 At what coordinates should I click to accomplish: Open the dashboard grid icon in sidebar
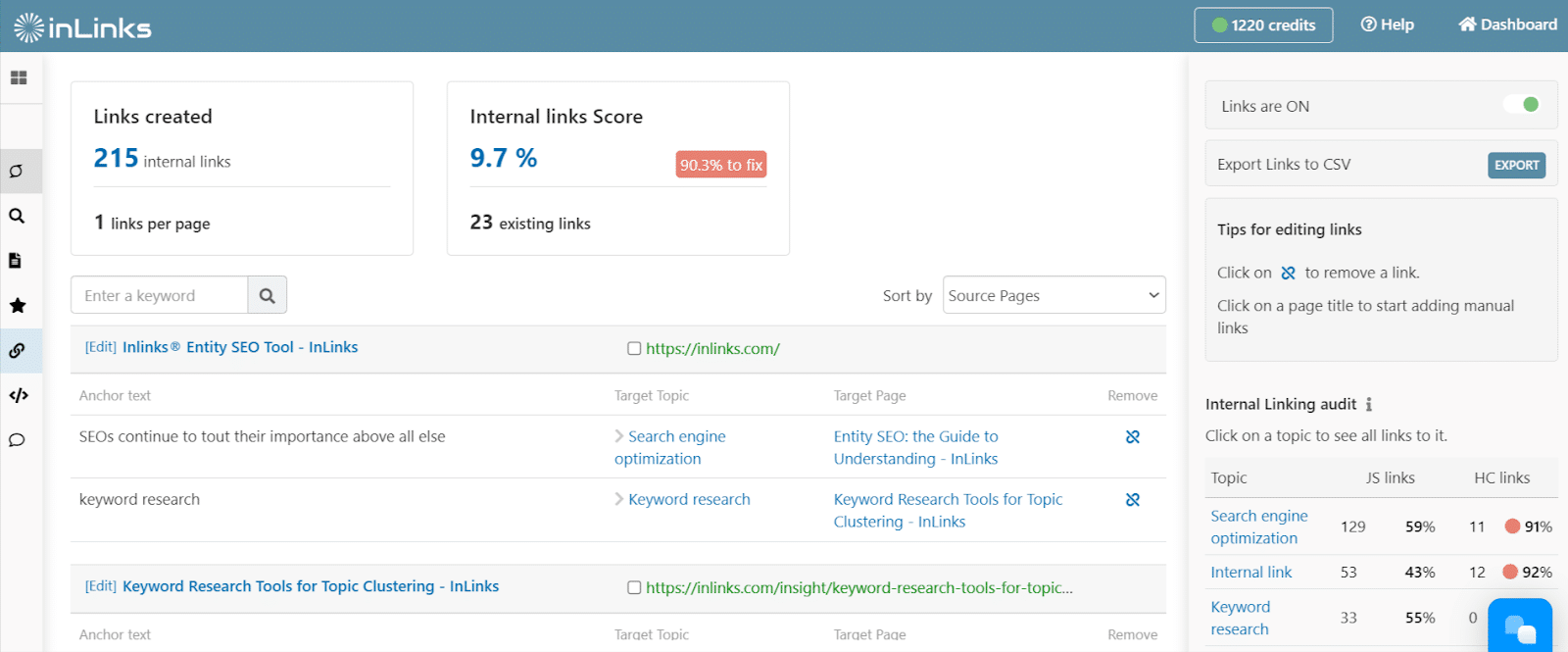(x=19, y=77)
